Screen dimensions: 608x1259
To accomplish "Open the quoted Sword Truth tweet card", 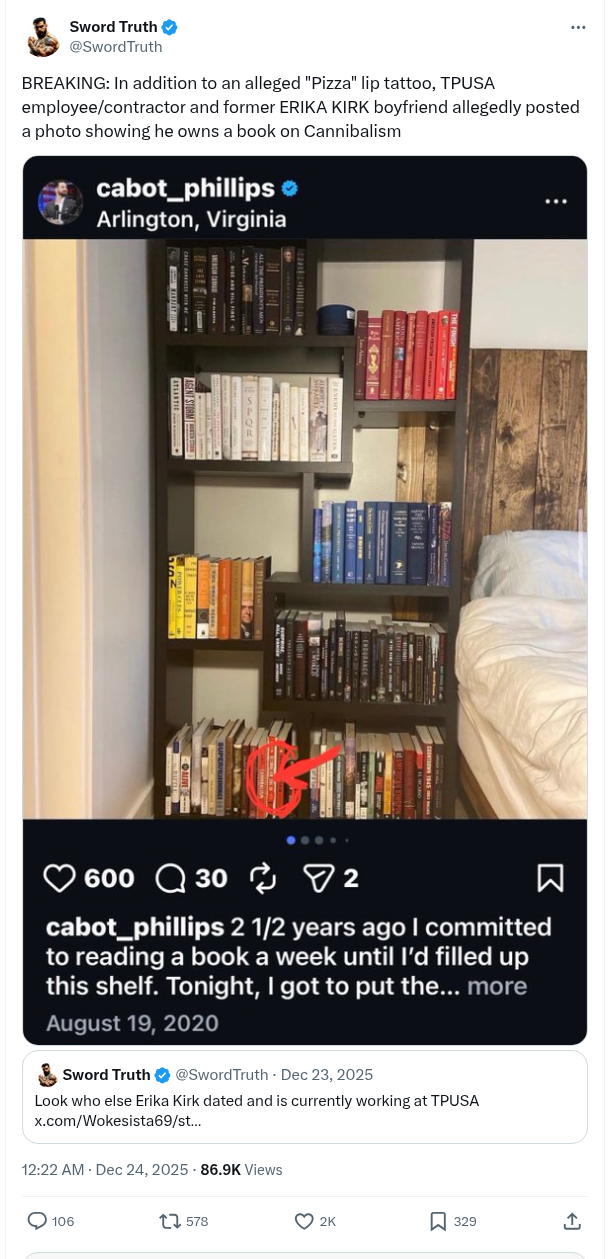I will 305,1096.
